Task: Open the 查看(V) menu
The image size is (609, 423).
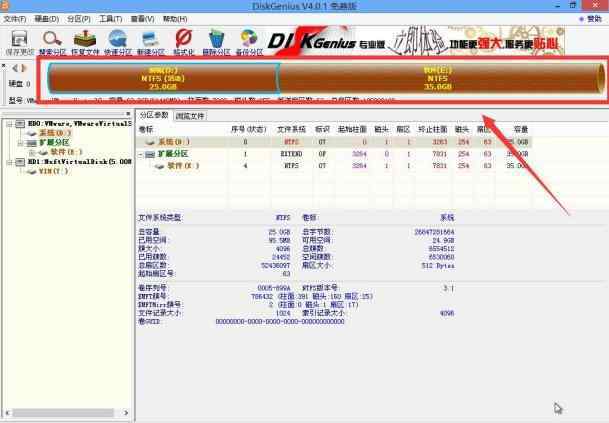Action: pos(143,19)
